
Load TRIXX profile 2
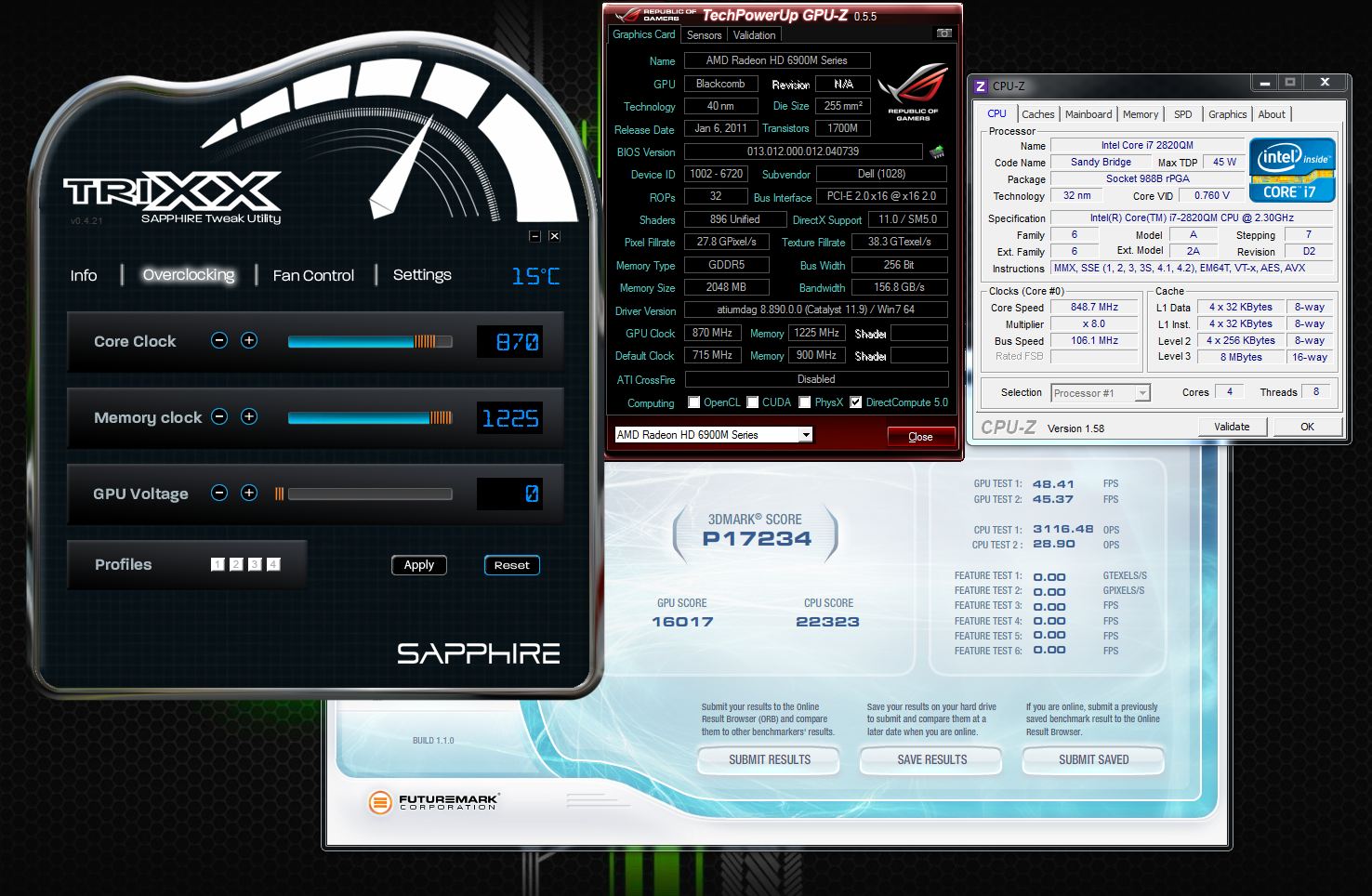(x=236, y=564)
